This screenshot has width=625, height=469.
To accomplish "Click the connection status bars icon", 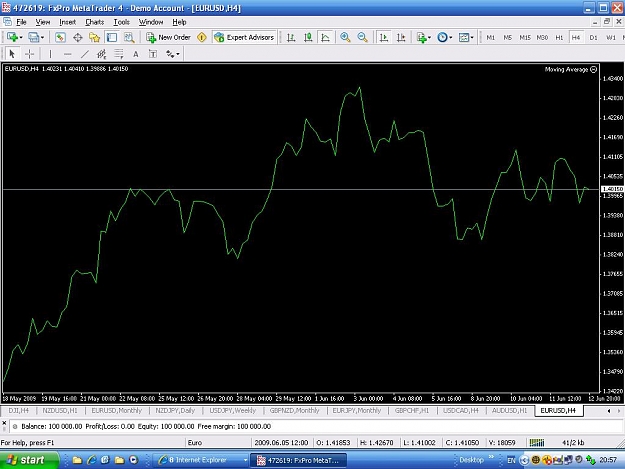I will pyautogui.click(x=537, y=442).
